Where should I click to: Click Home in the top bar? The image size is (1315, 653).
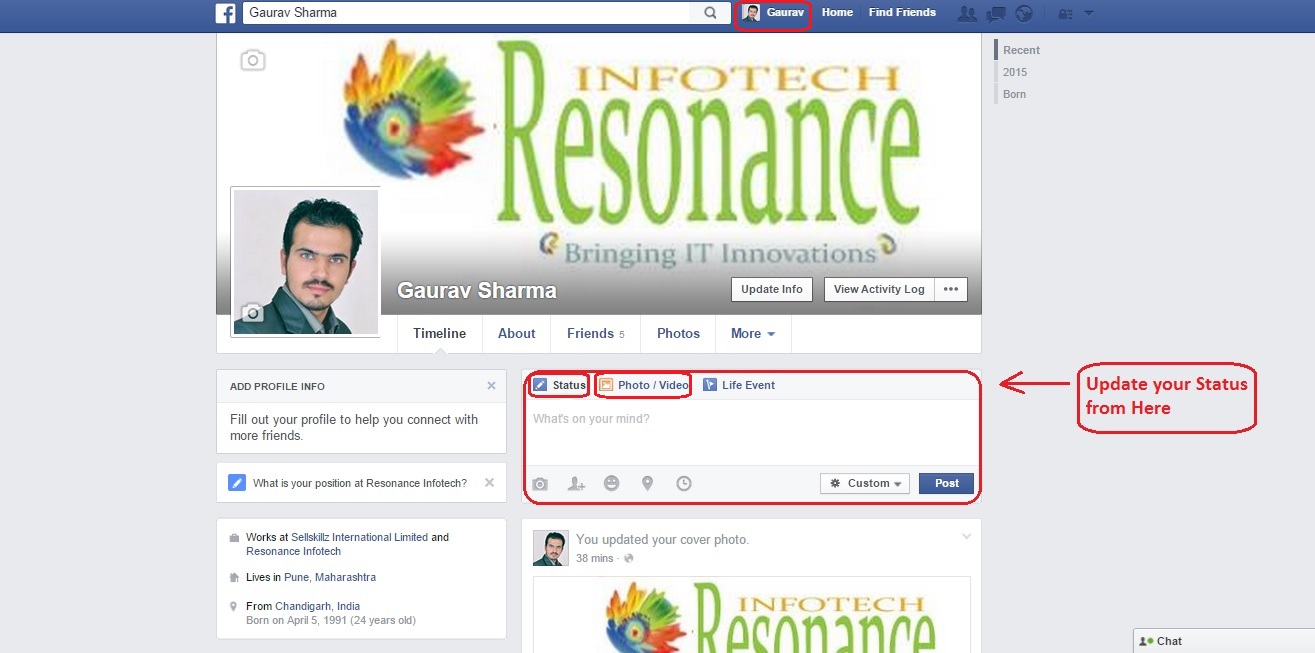pyautogui.click(x=837, y=13)
